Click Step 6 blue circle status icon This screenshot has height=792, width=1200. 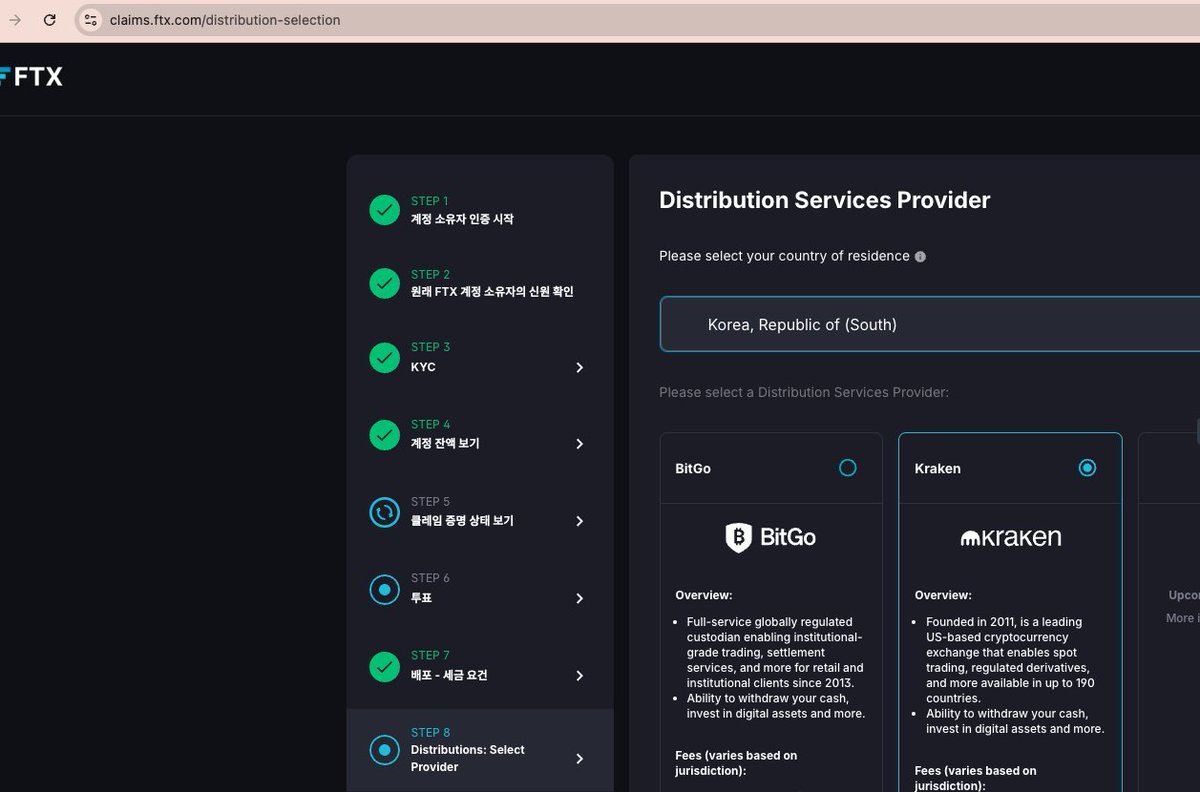[384, 589]
